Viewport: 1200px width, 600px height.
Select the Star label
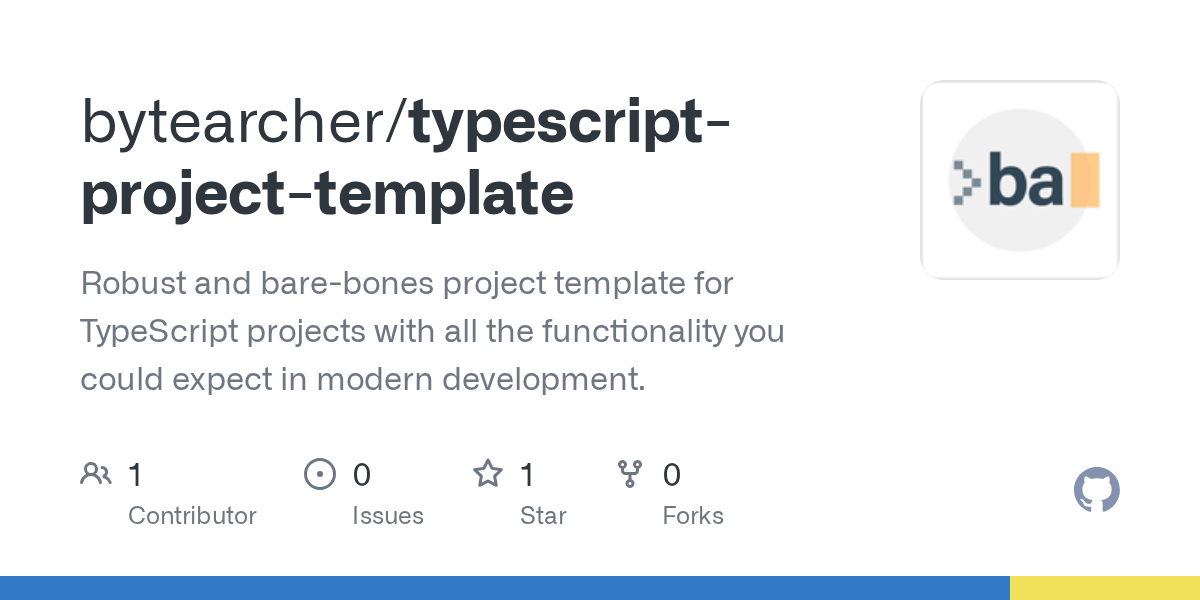[543, 516]
